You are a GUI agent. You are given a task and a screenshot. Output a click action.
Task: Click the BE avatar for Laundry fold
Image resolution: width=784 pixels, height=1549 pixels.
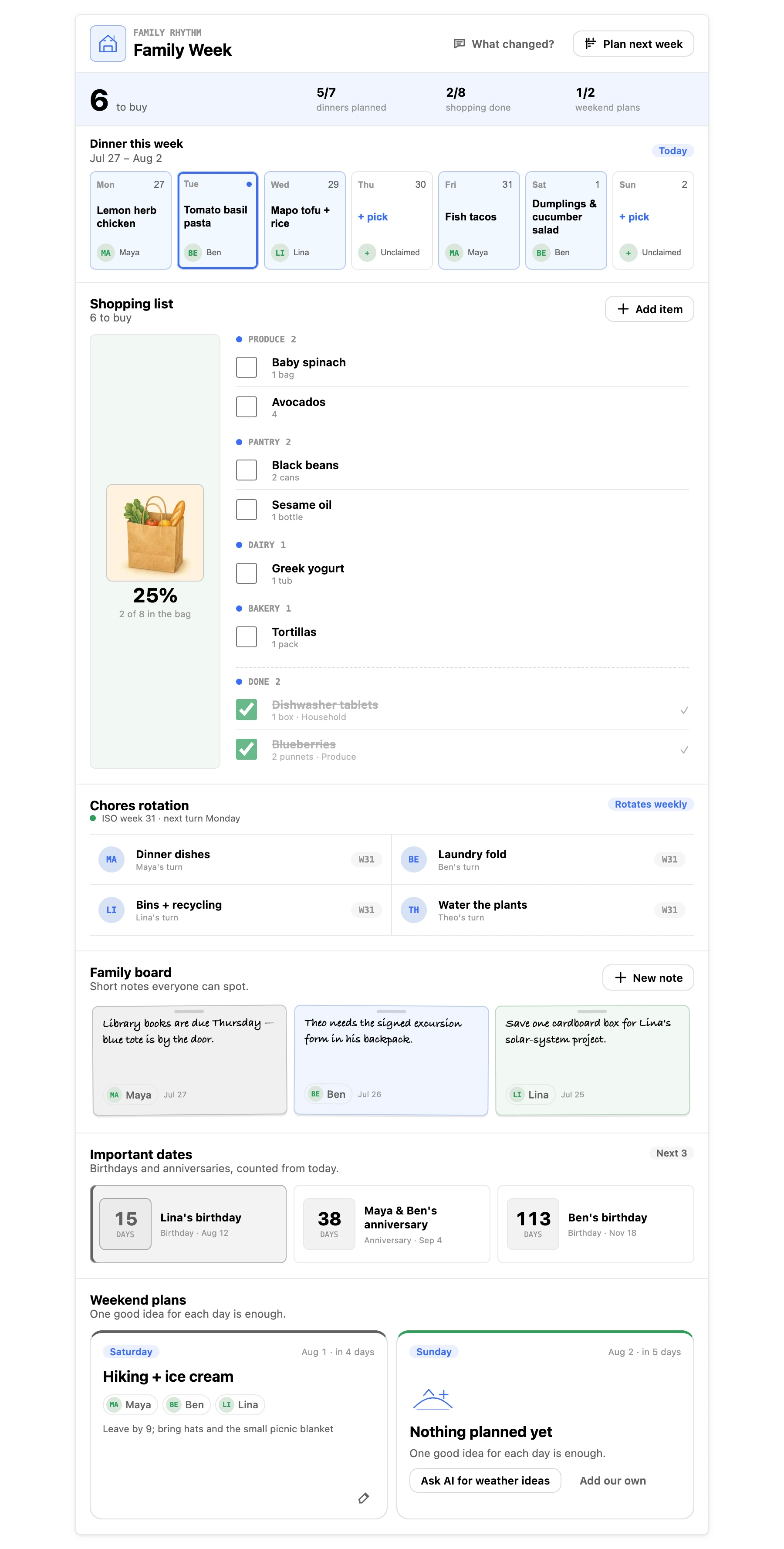[x=414, y=860]
